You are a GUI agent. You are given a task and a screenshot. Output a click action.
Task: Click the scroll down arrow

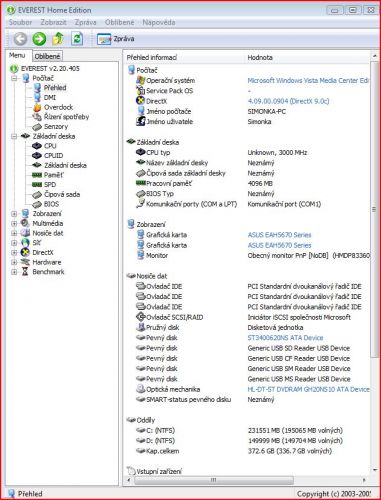tap(374, 470)
